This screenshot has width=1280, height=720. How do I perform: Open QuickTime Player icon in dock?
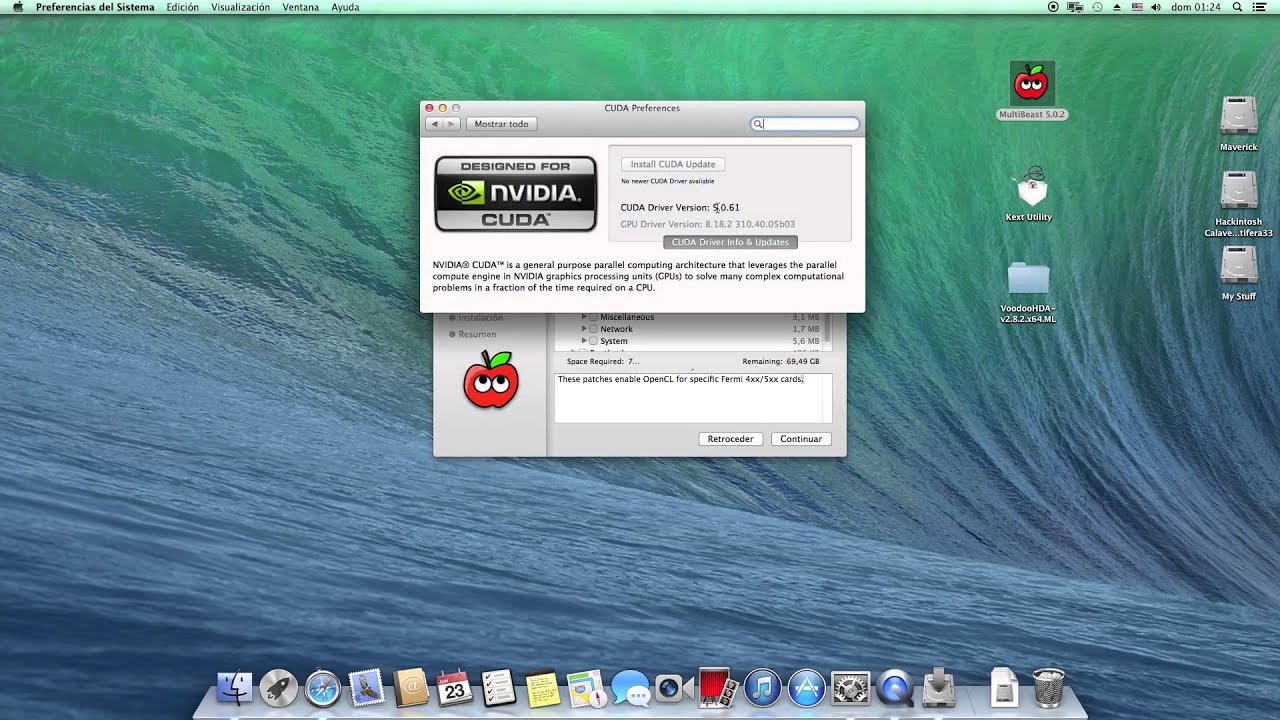coord(895,687)
